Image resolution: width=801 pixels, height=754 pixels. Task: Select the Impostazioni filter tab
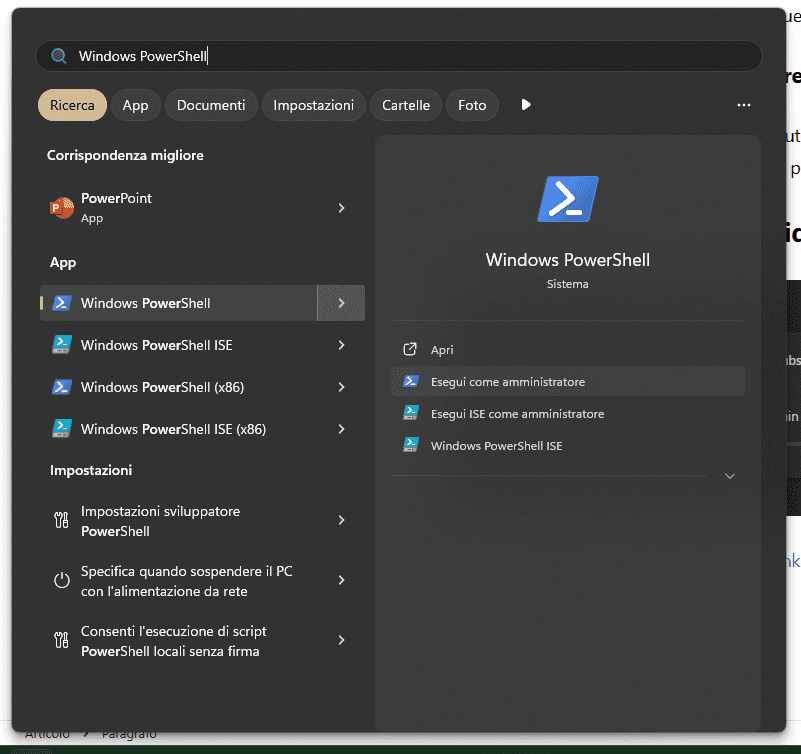tap(313, 105)
